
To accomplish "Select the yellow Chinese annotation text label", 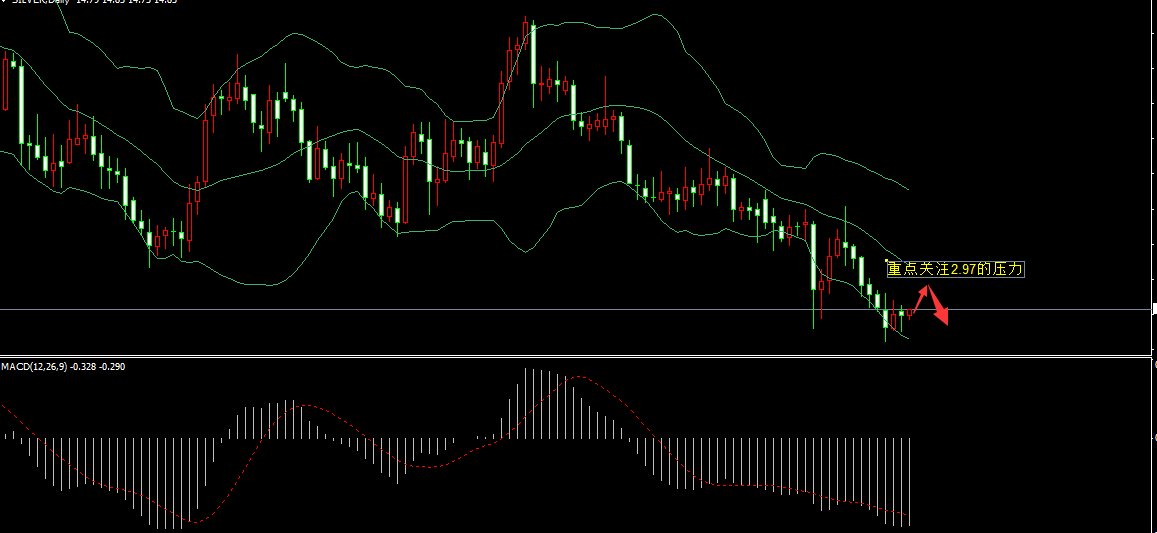I will 955,269.
